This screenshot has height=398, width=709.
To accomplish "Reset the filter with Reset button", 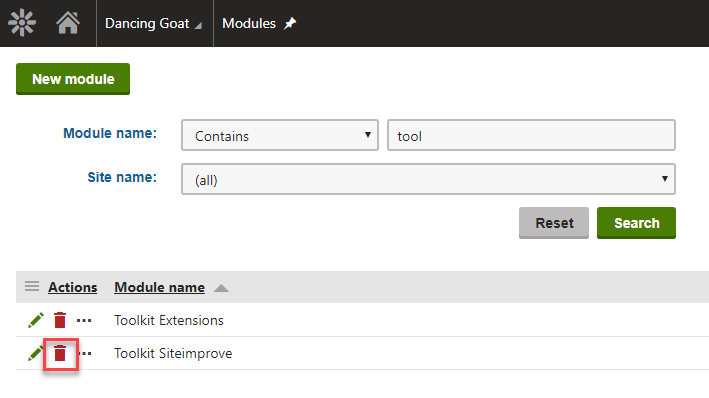I will coord(554,223).
